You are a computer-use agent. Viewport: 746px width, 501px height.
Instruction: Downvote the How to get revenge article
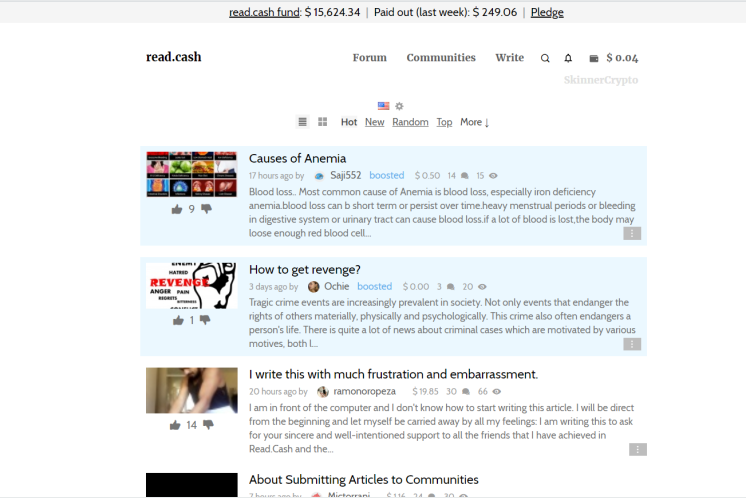(205, 320)
